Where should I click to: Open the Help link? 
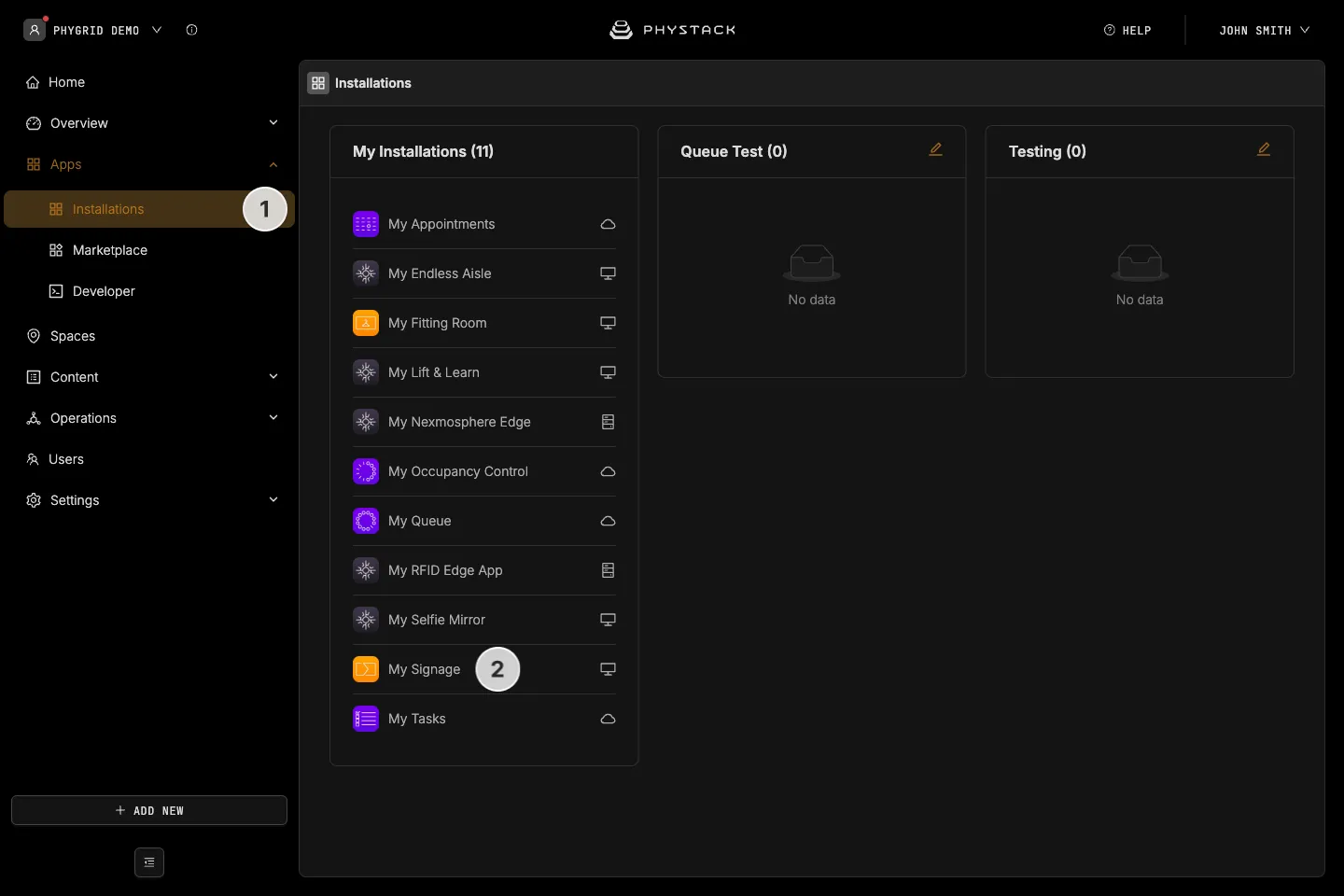coord(1127,30)
